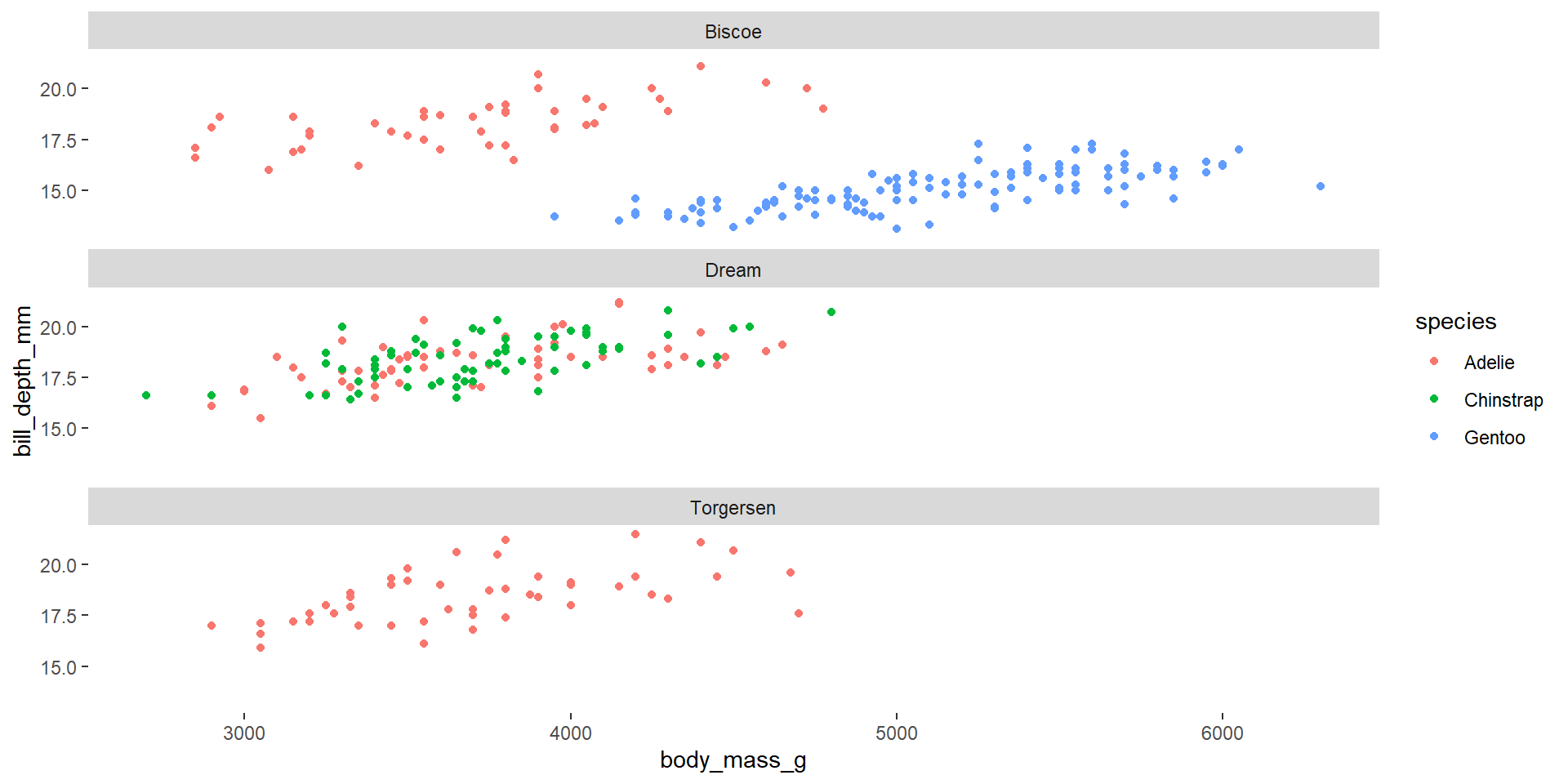Image resolution: width=1568 pixels, height=784 pixels.
Task: Click the blue Gentoo legend dot
Action: (1434, 437)
